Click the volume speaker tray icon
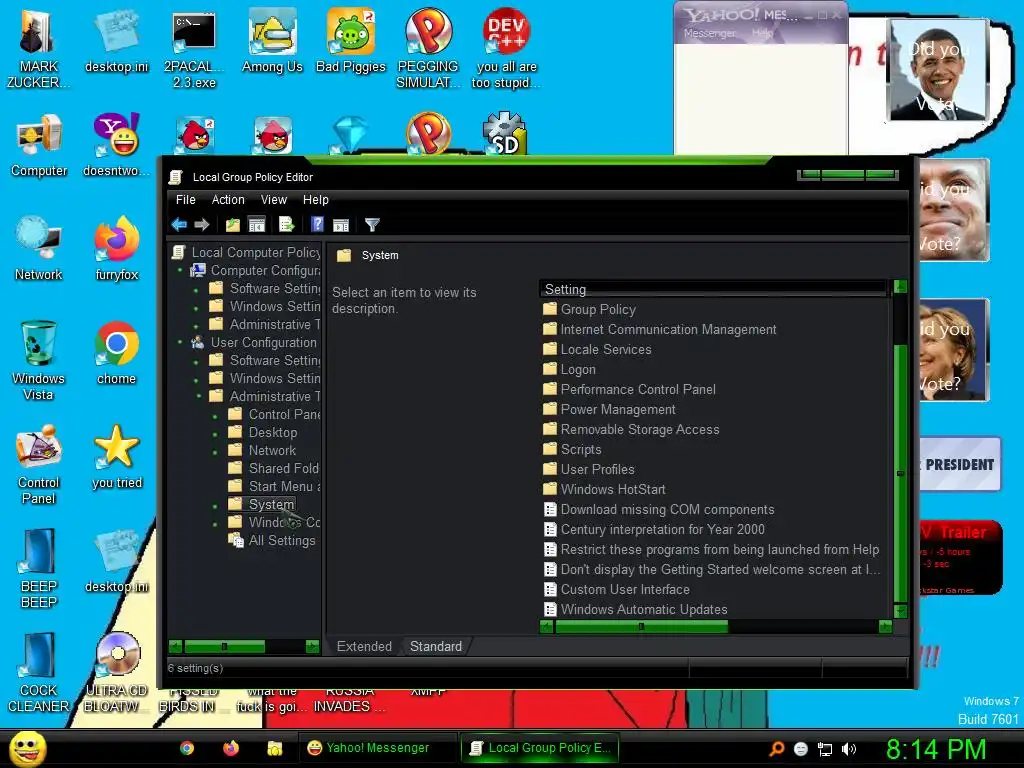Viewport: 1024px width, 768px height. 848,749
